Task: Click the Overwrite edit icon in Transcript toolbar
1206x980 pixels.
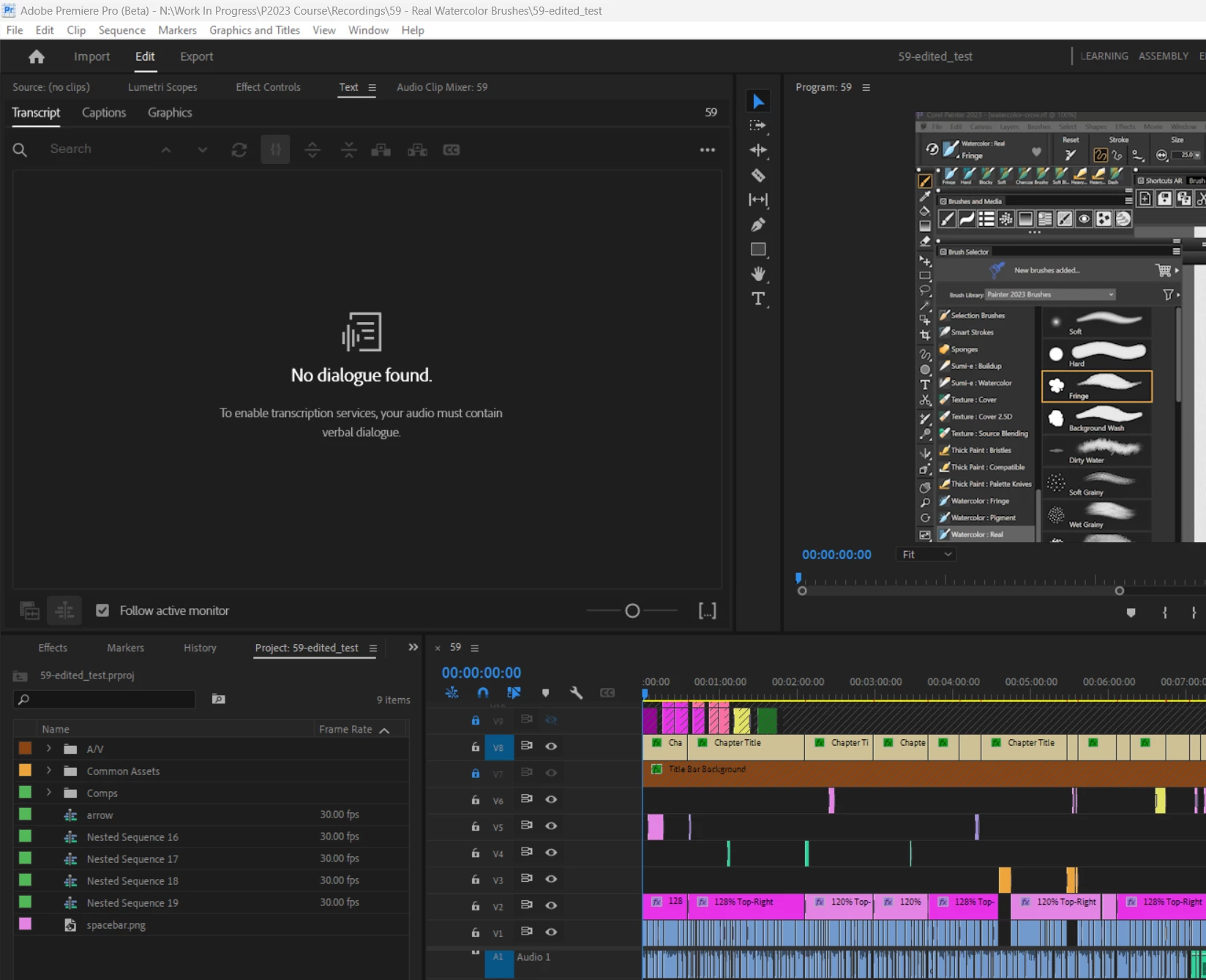Action: coord(417,150)
